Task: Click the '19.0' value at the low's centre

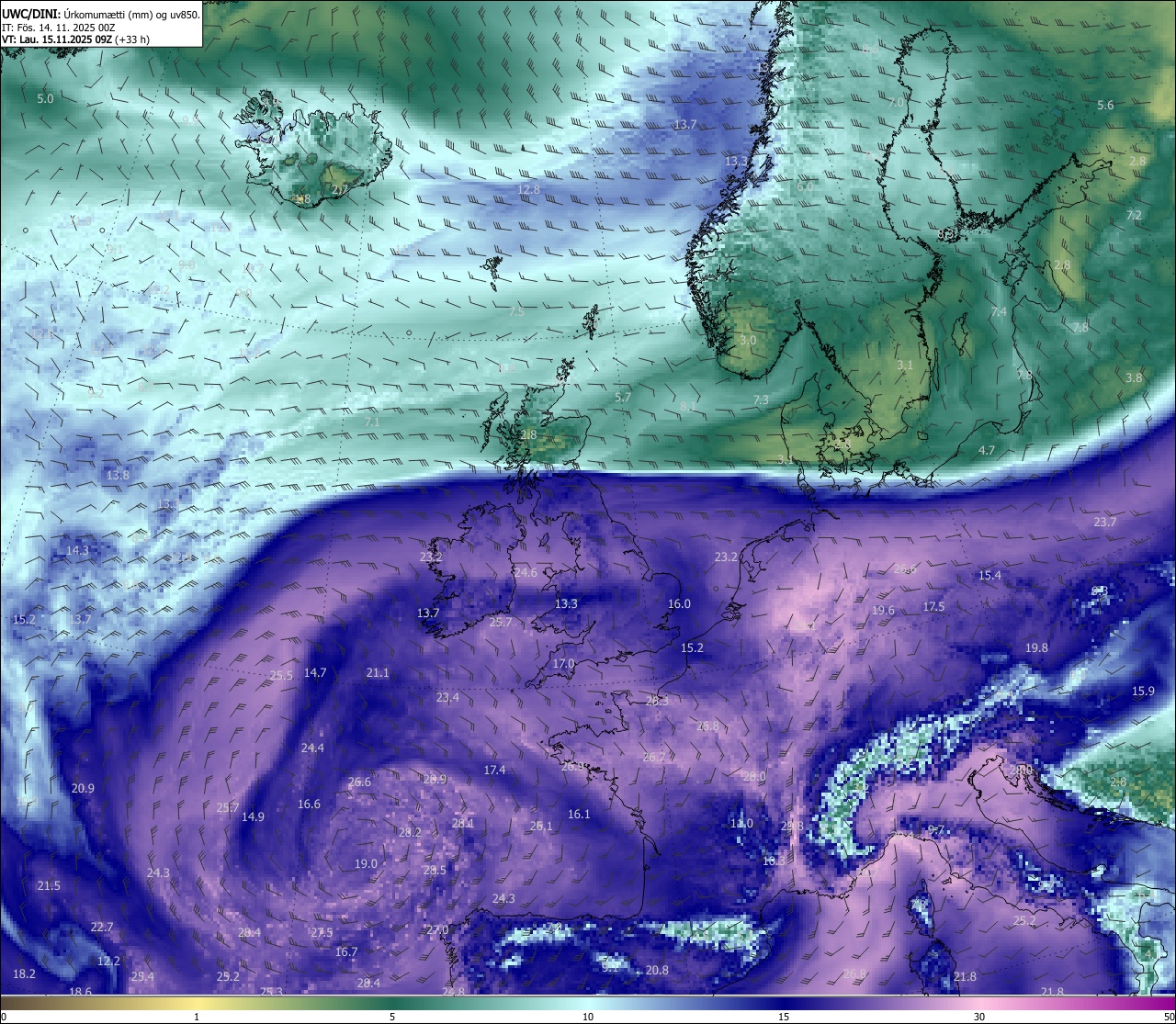Action: pyautogui.click(x=366, y=863)
